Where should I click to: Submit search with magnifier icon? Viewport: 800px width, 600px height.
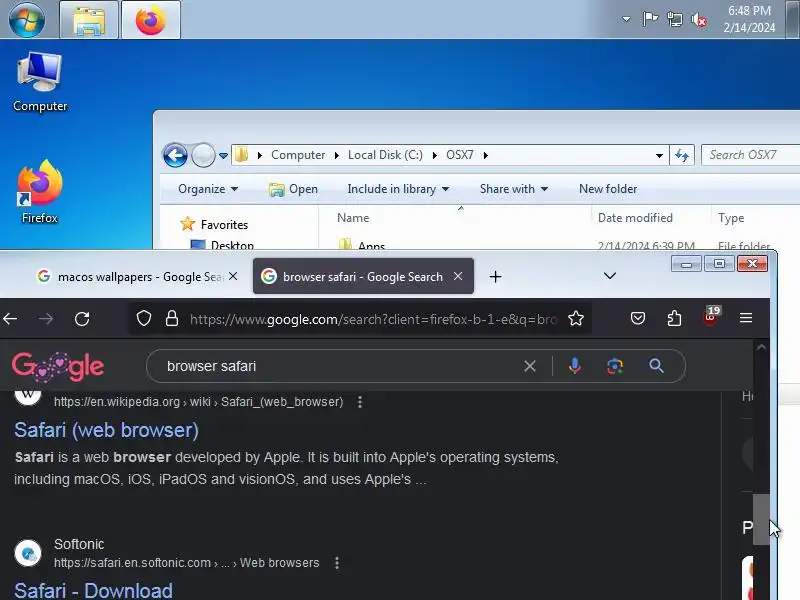656,366
